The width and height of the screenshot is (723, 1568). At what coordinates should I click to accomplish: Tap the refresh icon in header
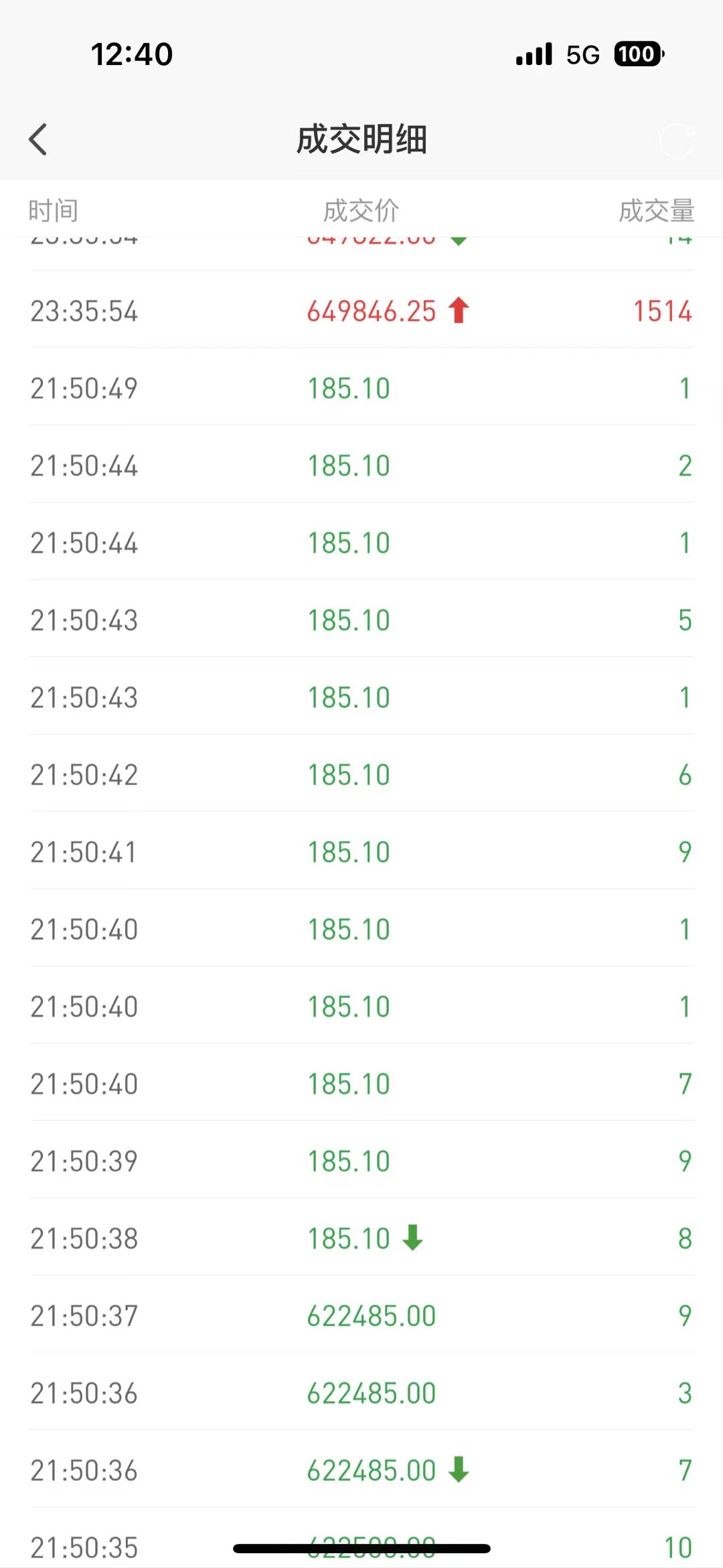[676, 140]
